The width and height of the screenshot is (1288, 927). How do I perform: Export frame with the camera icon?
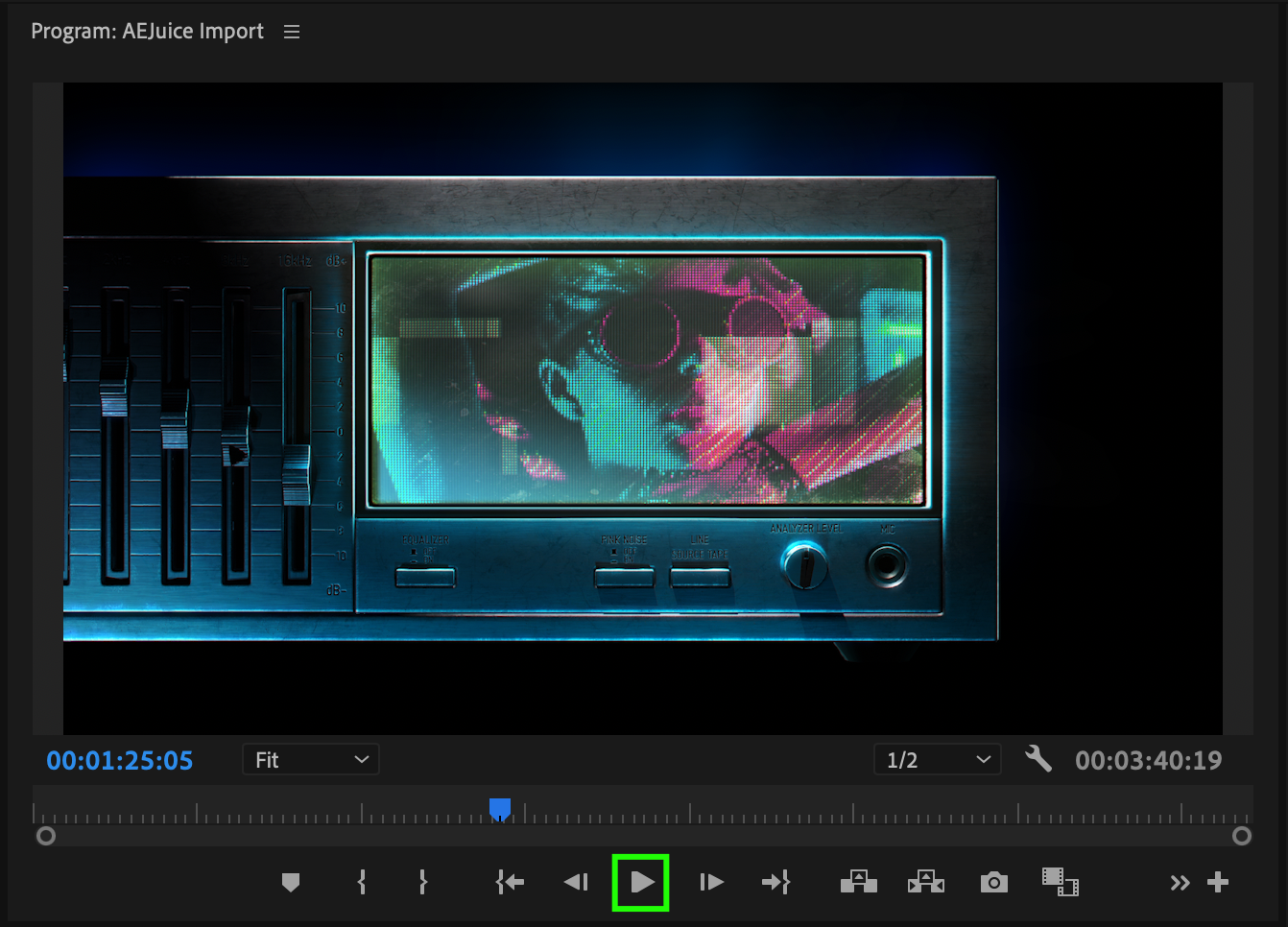tap(993, 882)
